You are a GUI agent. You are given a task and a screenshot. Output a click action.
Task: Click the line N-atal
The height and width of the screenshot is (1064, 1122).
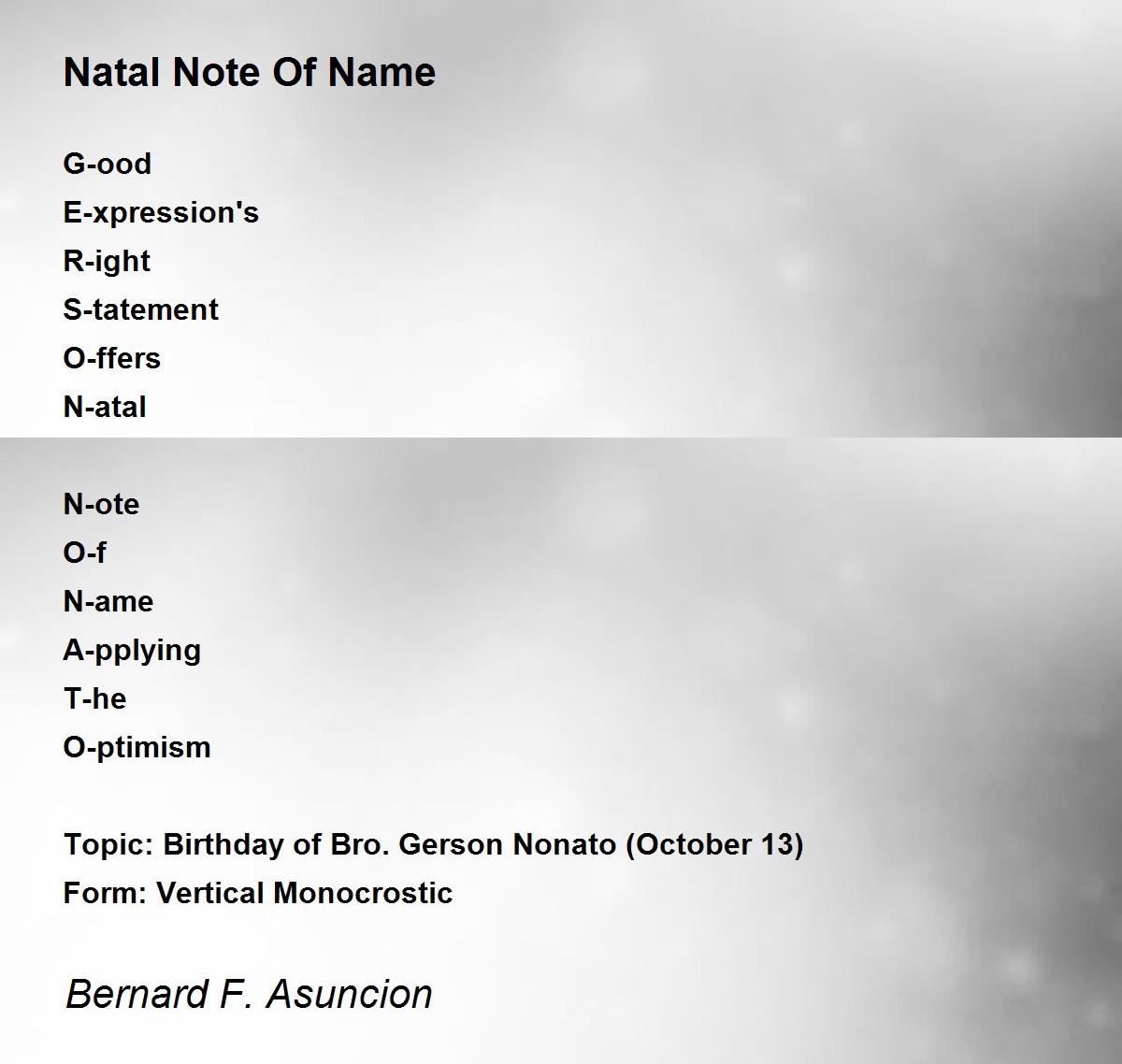(105, 407)
